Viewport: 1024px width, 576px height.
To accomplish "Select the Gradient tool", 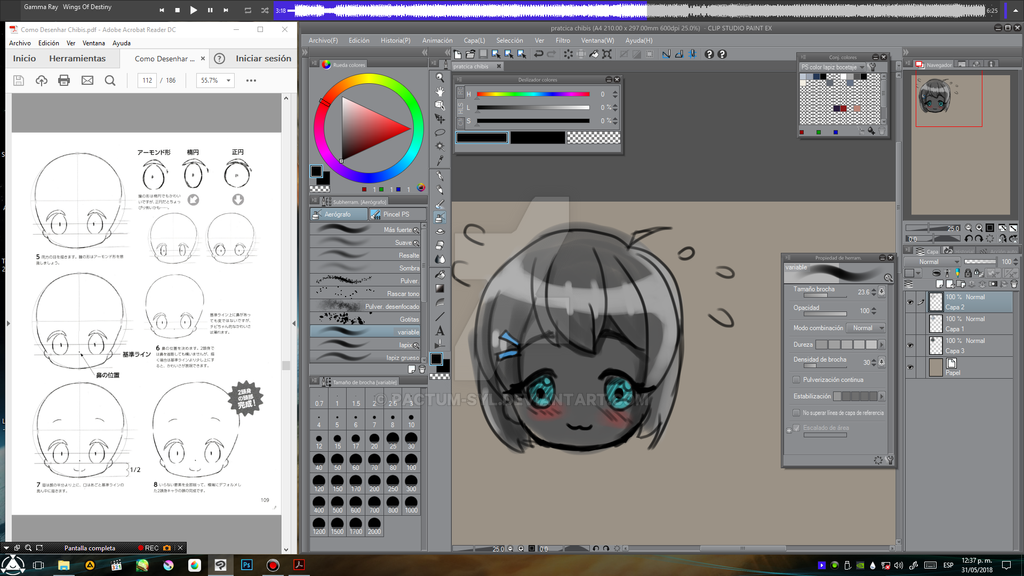I will coord(440,288).
